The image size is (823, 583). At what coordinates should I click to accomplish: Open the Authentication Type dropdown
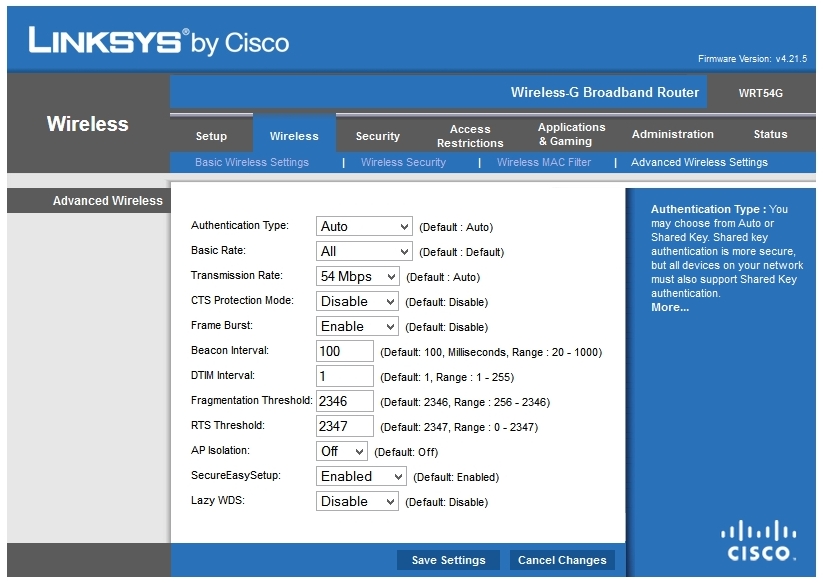coord(364,226)
